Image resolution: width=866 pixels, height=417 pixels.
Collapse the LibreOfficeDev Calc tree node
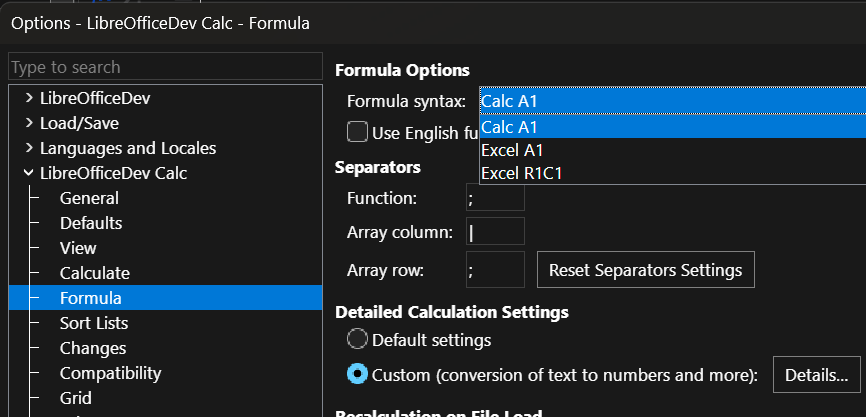[x=29, y=173]
